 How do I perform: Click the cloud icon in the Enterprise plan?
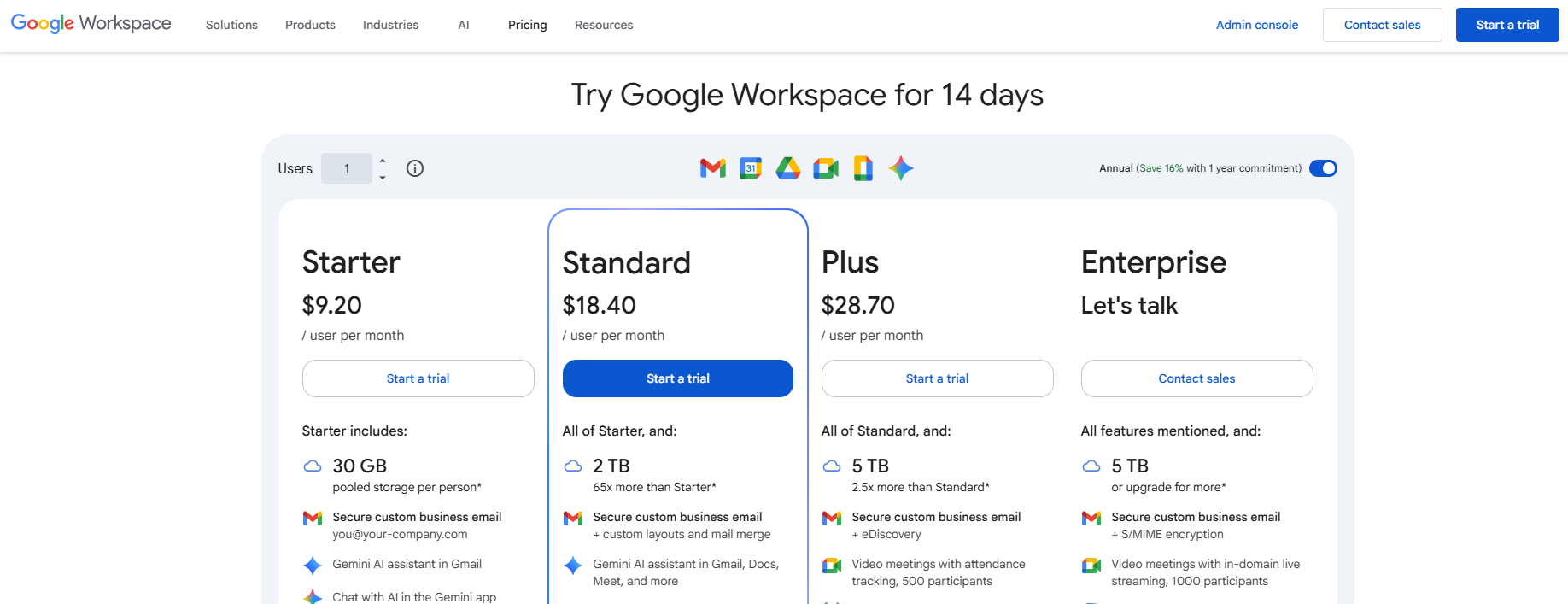pyautogui.click(x=1091, y=466)
